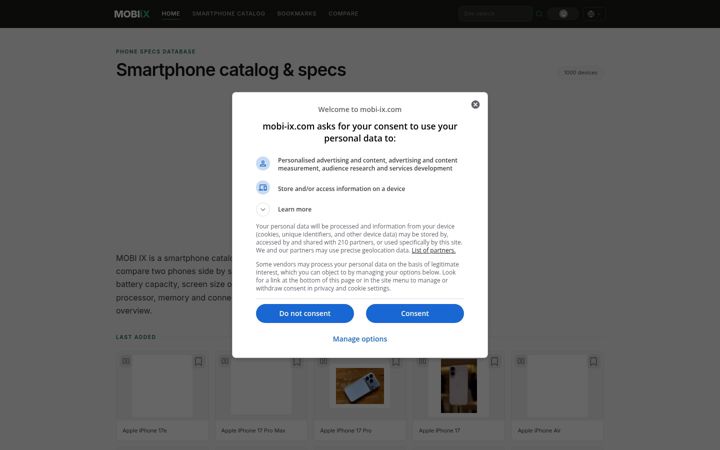Open the language globe dropdown
This screenshot has width=720, height=450.
point(593,14)
